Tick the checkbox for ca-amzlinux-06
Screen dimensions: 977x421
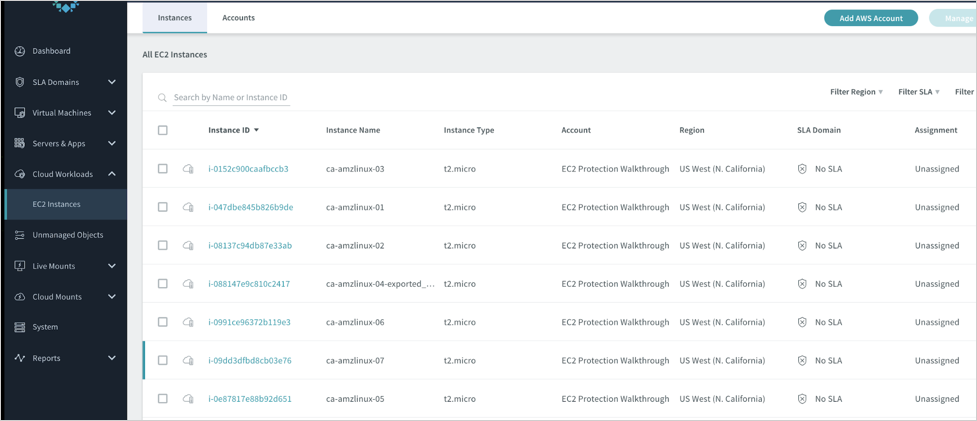pos(163,322)
